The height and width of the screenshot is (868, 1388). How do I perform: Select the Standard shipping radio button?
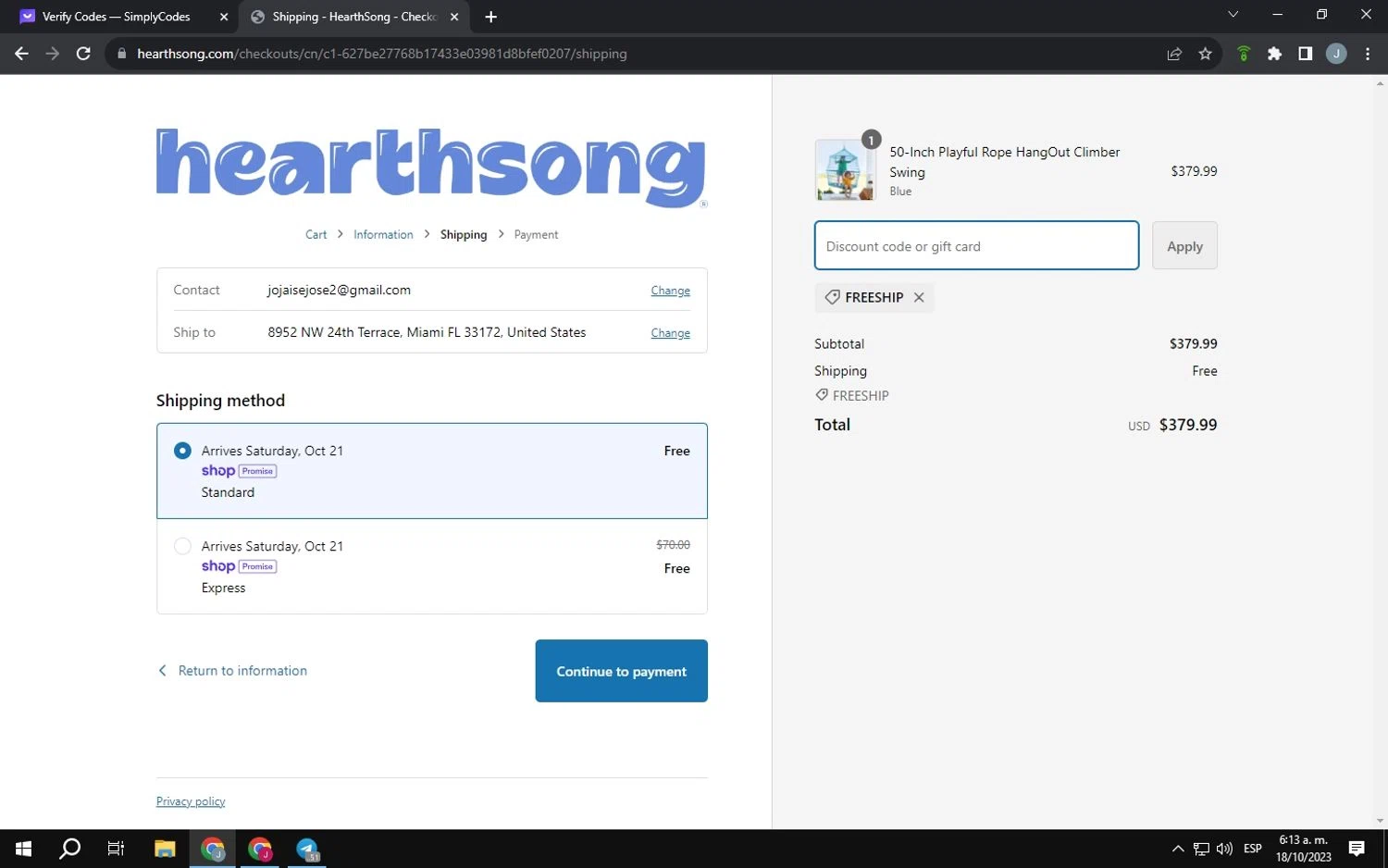click(x=182, y=451)
